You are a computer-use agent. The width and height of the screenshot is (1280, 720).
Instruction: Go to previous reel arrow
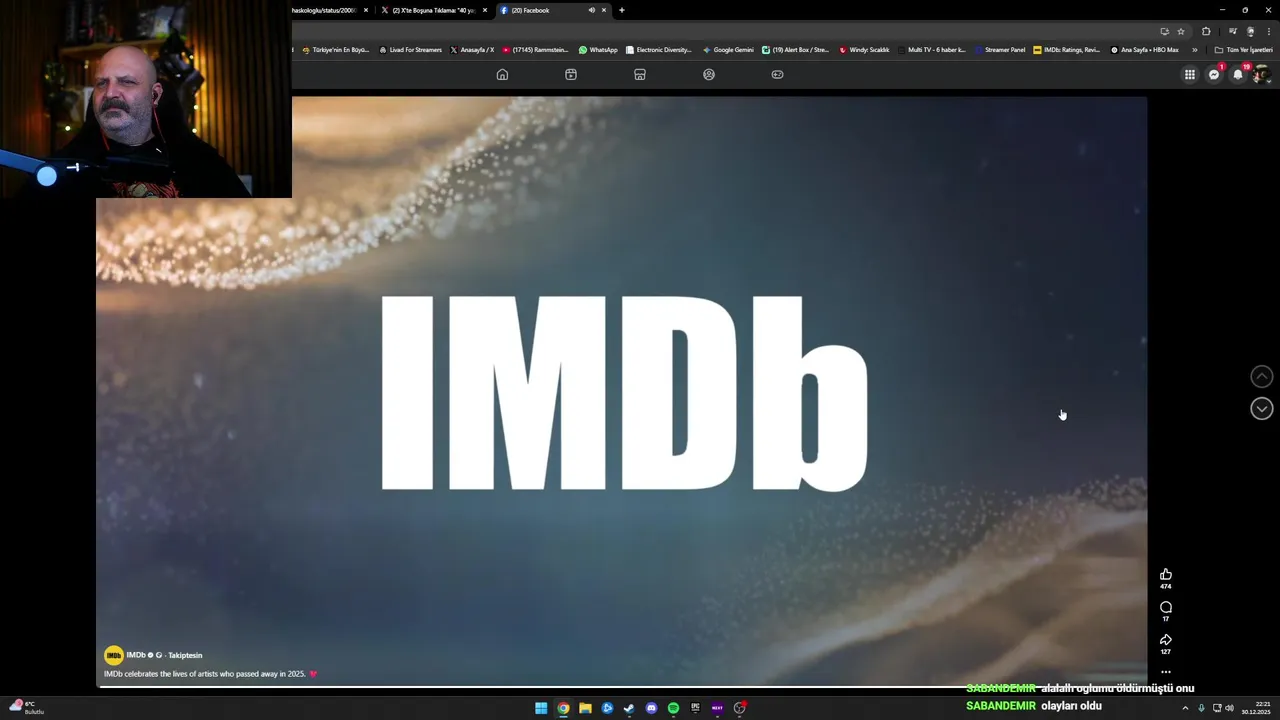[1262, 377]
